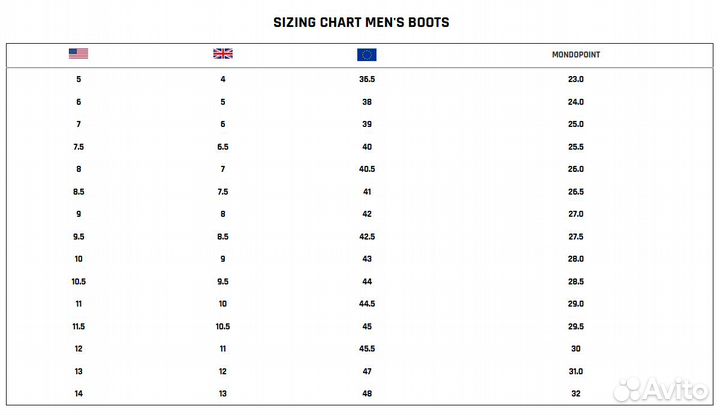Select EU size 36.5 cell
720x415 pixels.
[367, 79]
